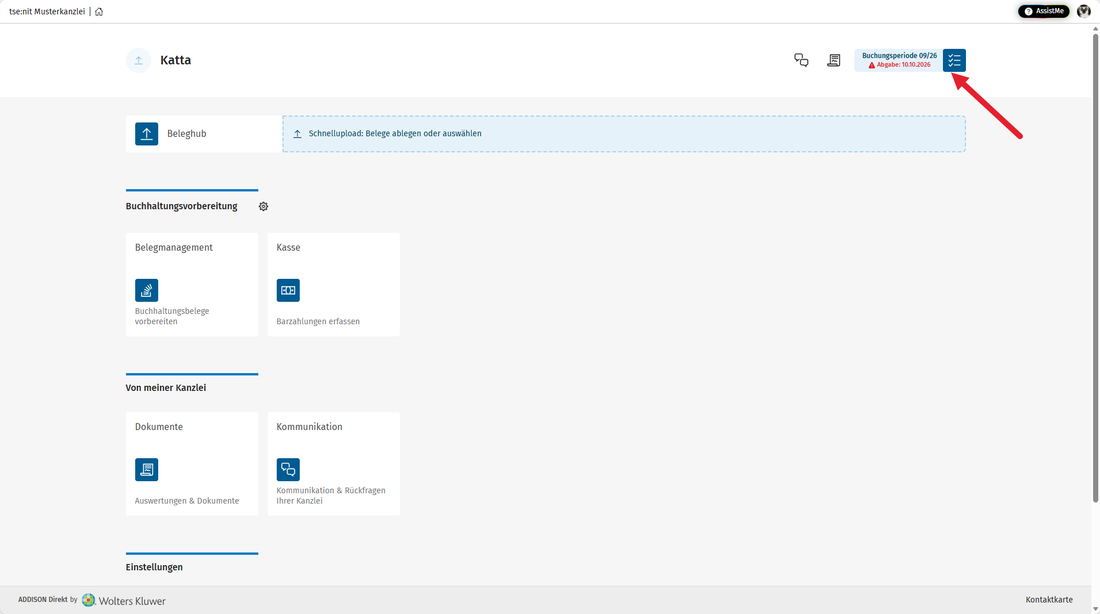This screenshot has width=1100, height=614.
Task: Click the Kommunikation card title
Action: coord(309,427)
